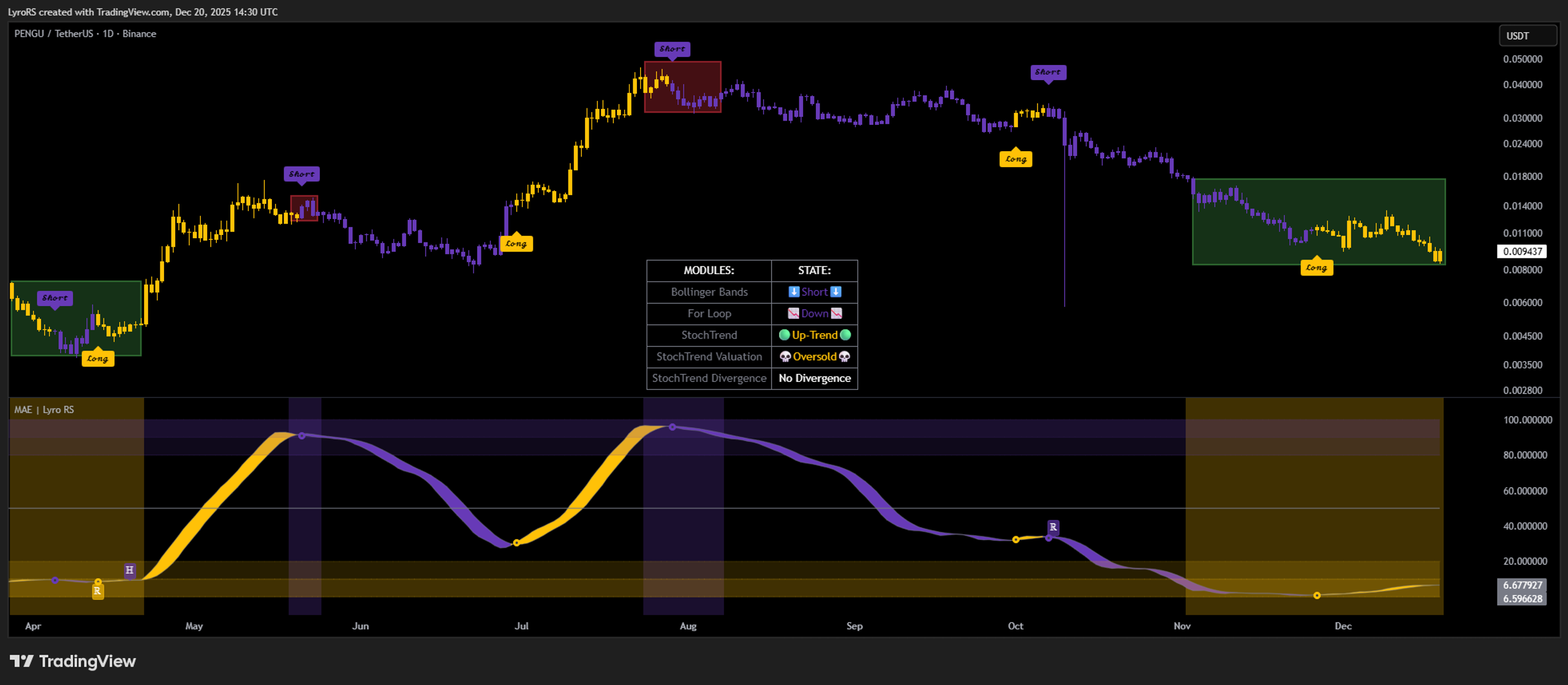Viewport: 1568px width, 685px height.
Task: Click the Up-Trend state text
Action: click(x=815, y=335)
